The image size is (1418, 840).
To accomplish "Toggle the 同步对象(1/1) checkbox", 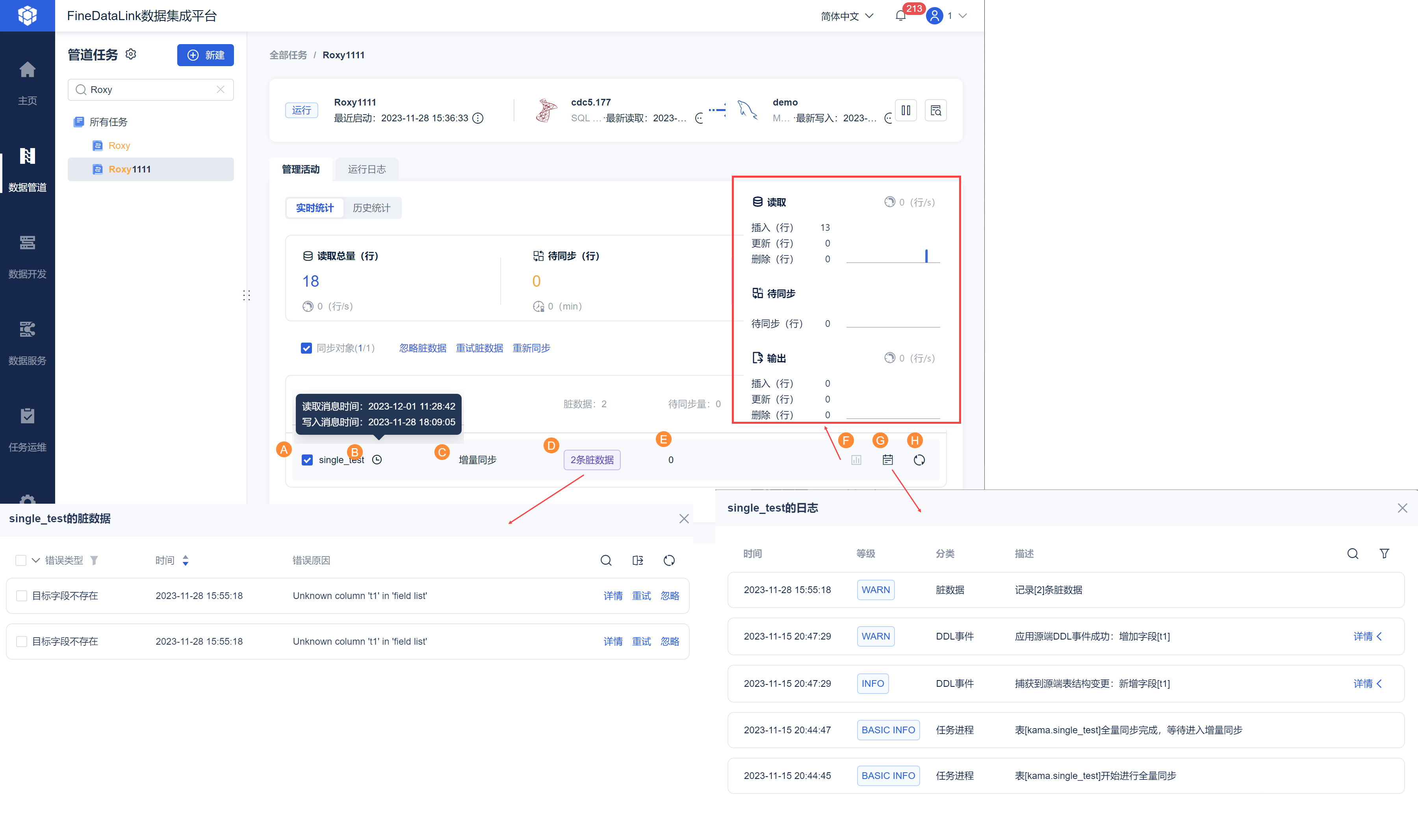I will (306, 348).
